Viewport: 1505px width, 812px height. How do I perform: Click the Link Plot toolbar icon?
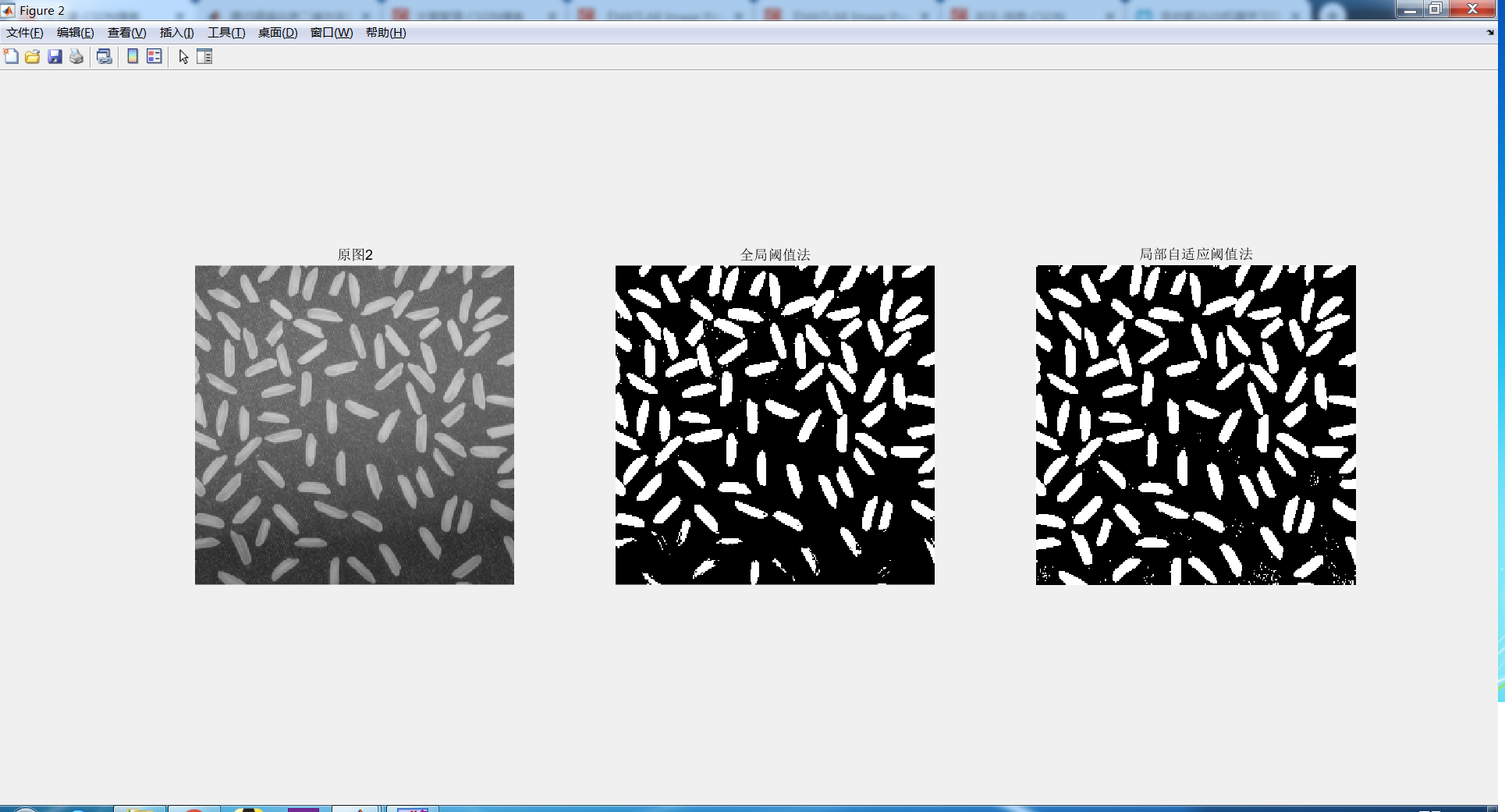(x=105, y=56)
